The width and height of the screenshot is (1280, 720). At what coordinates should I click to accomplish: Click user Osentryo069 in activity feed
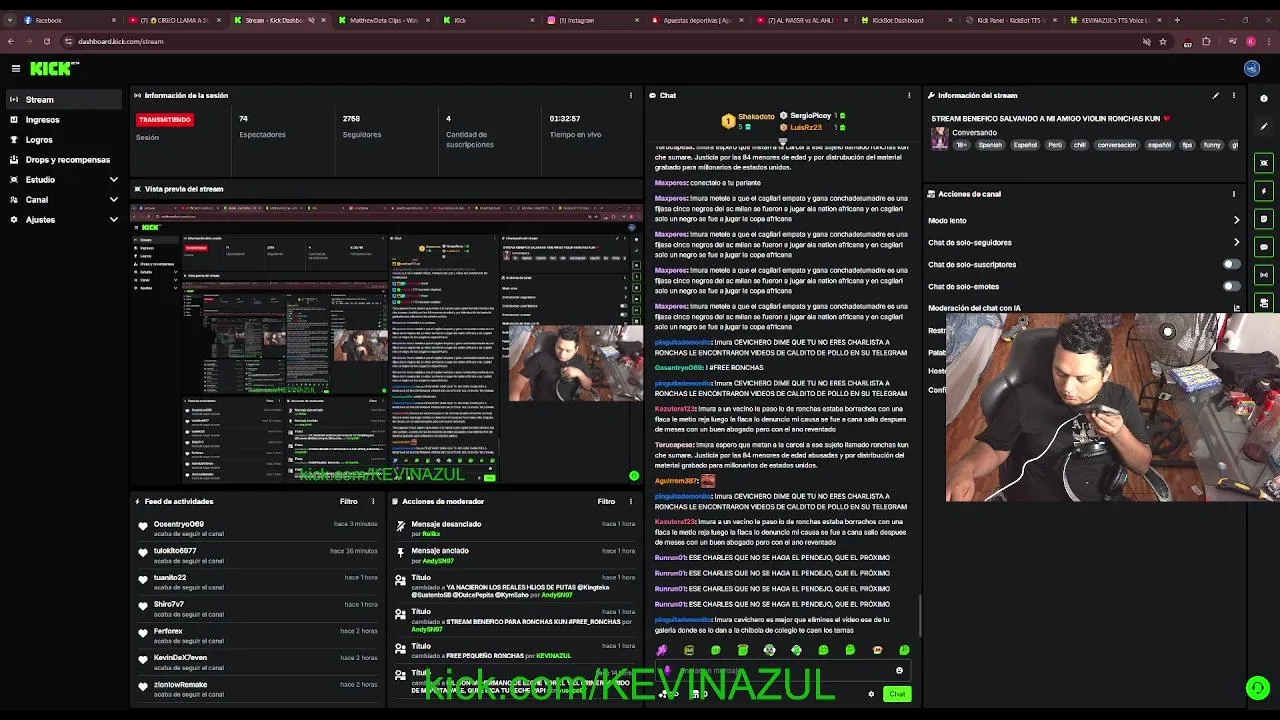[x=179, y=524]
